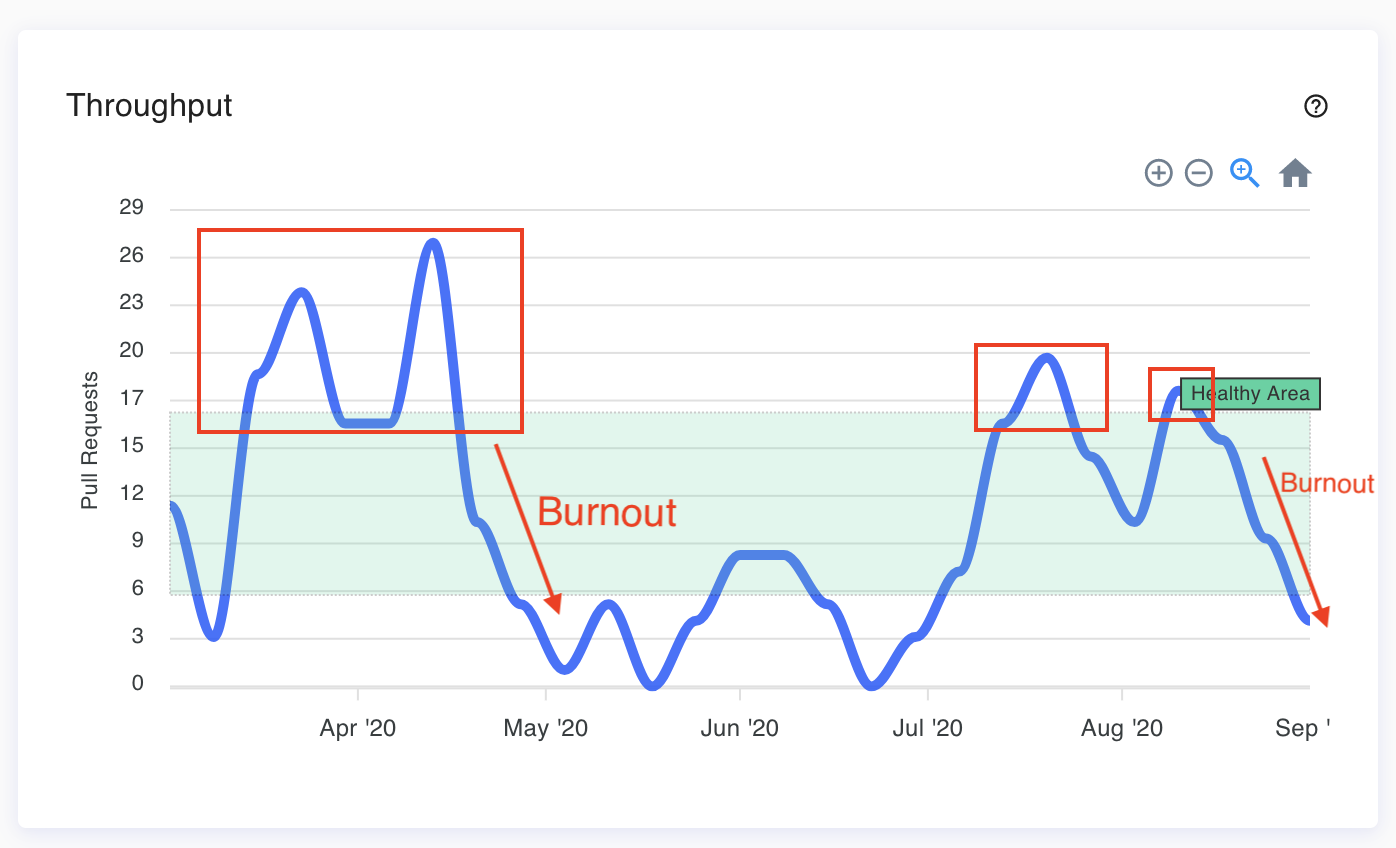Screen dimensions: 1396x848
Task: Click the home icon to reset chart view
Action: tap(1295, 172)
